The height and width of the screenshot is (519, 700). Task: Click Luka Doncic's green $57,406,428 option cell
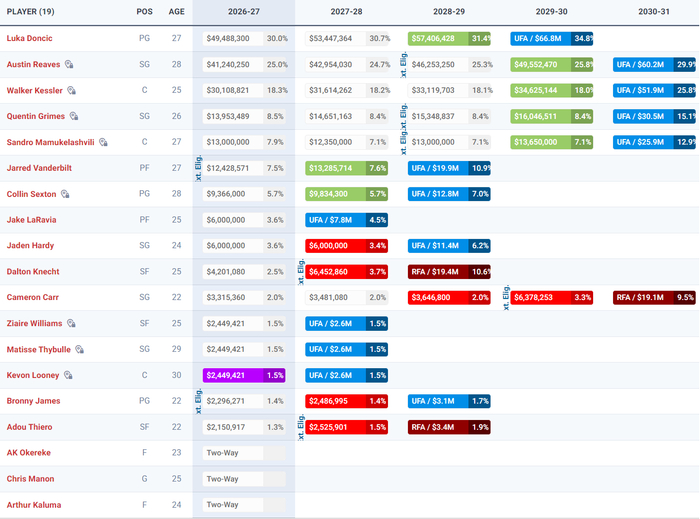click(449, 38)
